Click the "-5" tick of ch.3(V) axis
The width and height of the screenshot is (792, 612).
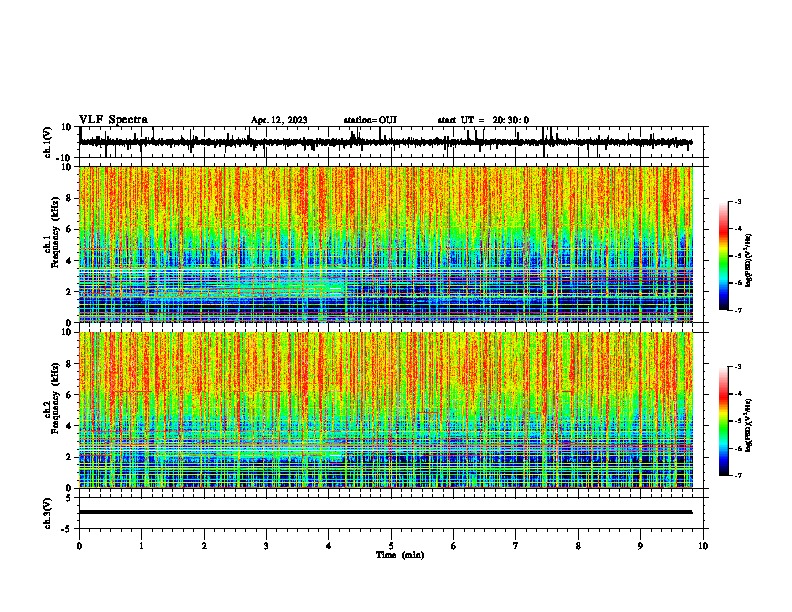(x=68, y=529)
